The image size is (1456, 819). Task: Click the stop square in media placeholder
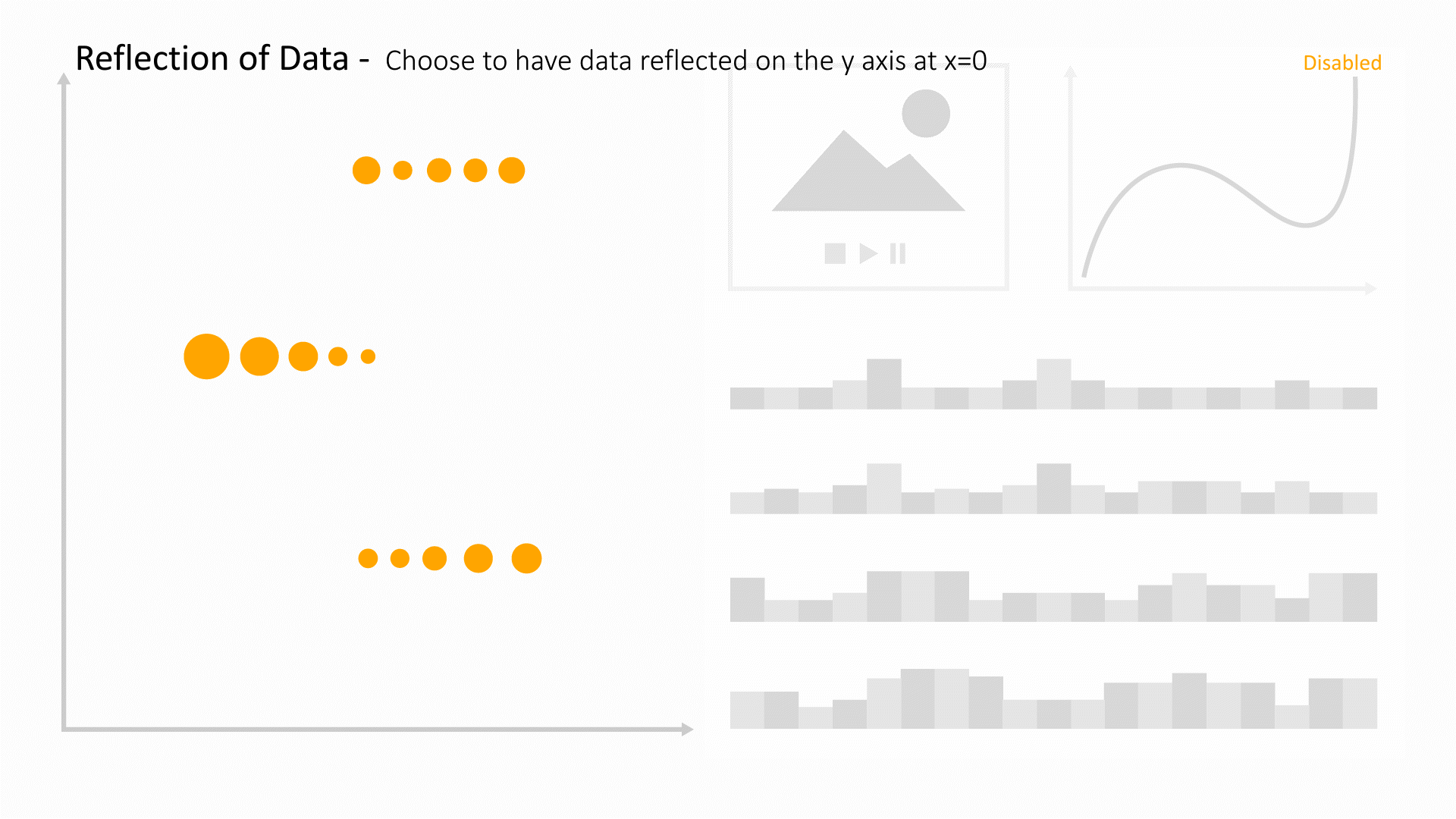click(835, 253)
